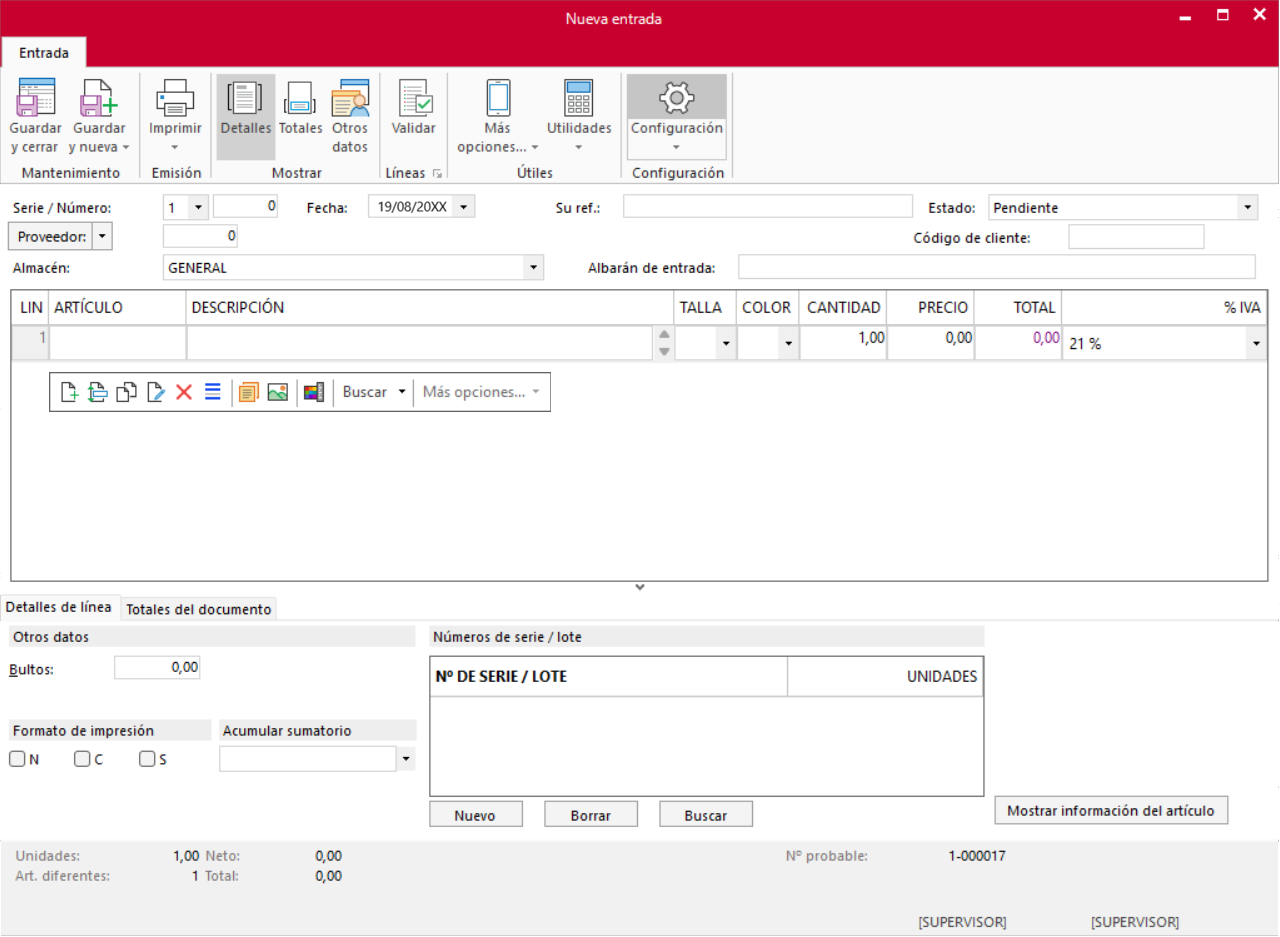Toggle the C print format checkbox
Screen dimensions: 1280x937
[x=83, y=759]
